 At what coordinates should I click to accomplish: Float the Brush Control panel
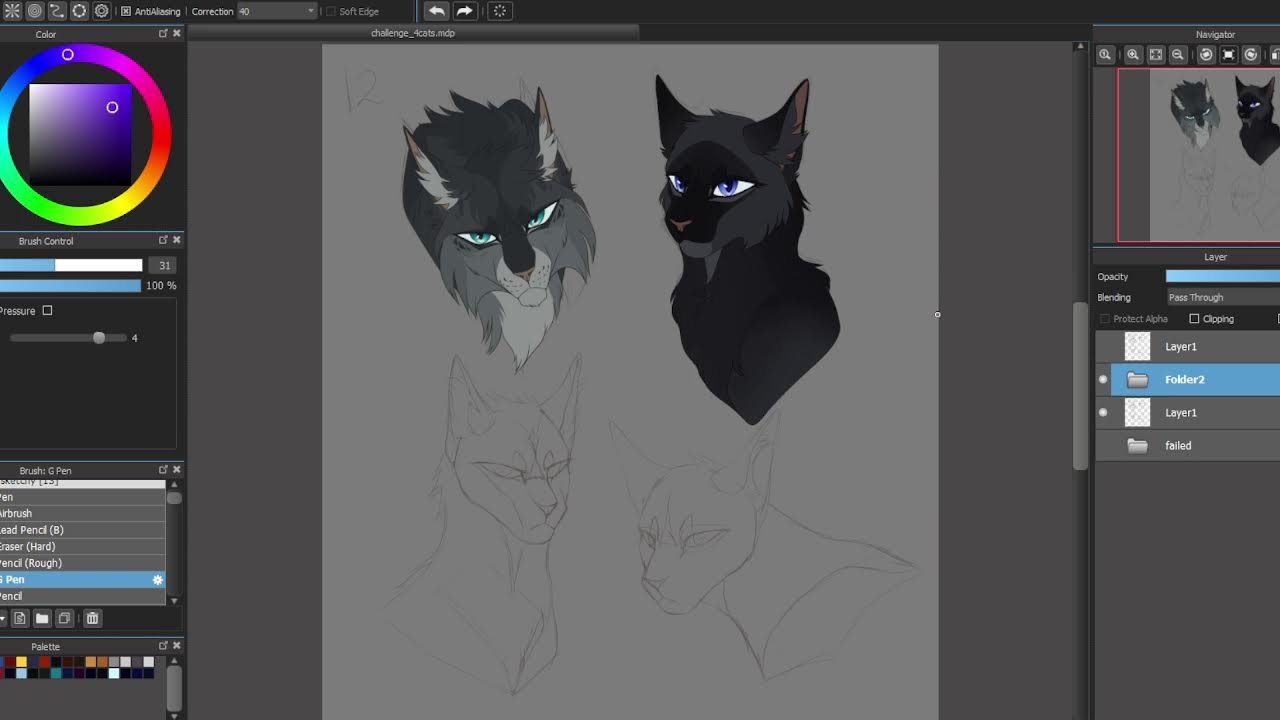point(163,240)
